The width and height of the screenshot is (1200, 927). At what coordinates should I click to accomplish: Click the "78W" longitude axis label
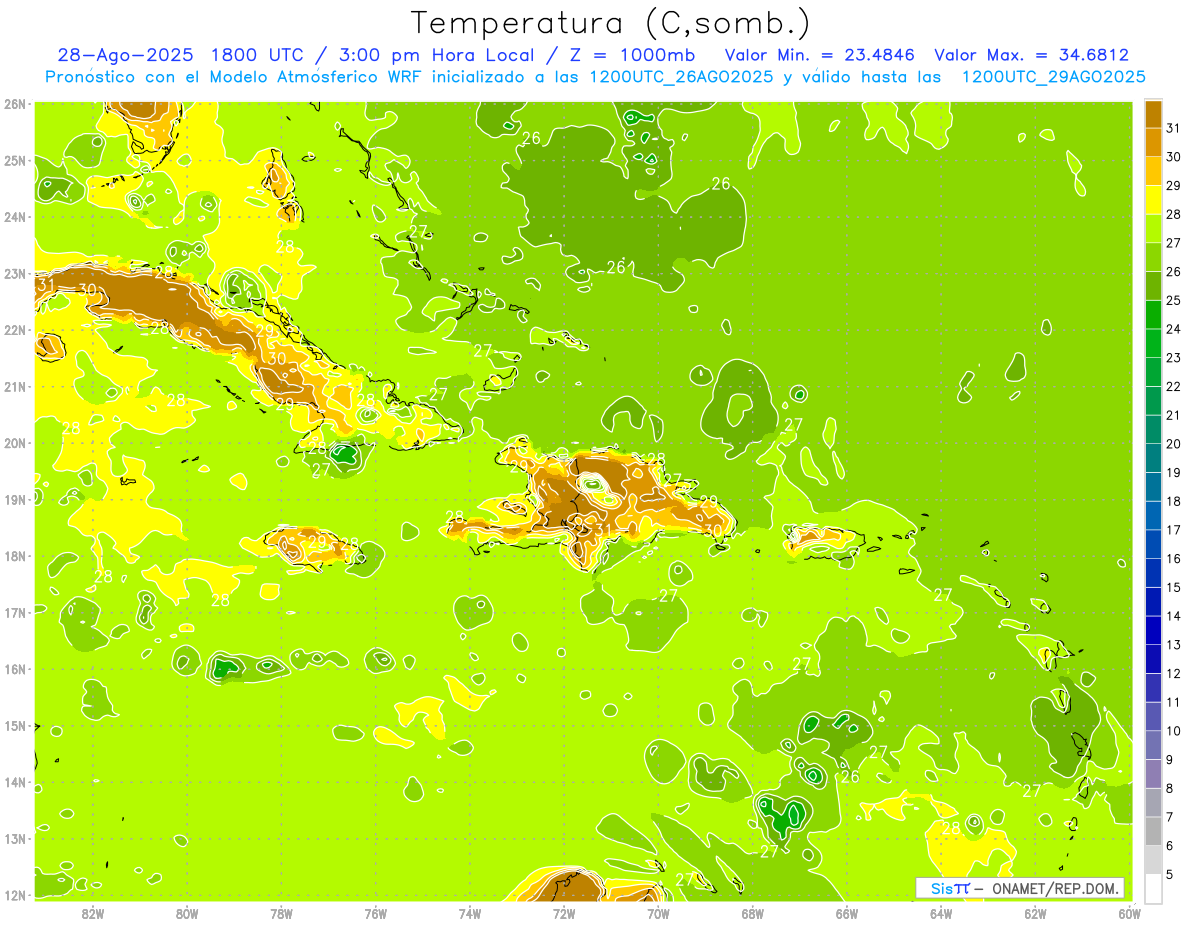pyautogui.click(x=281, y=913)
